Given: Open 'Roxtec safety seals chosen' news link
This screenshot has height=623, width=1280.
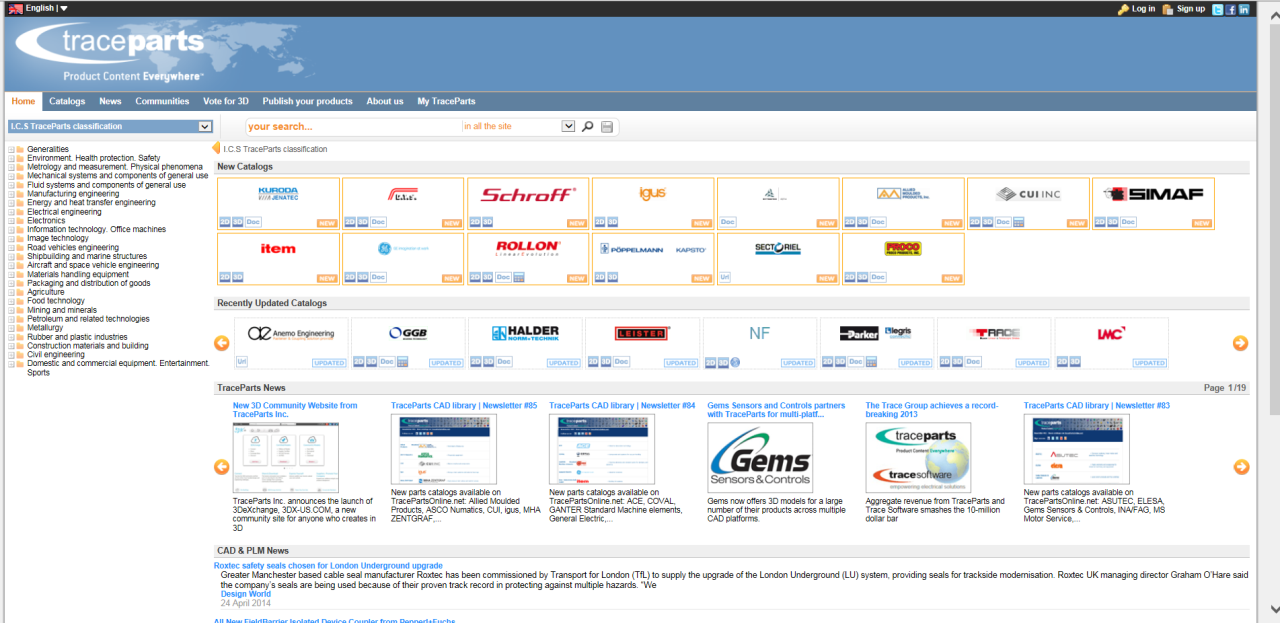Looking at the screenshot, I should pos(328,566).
